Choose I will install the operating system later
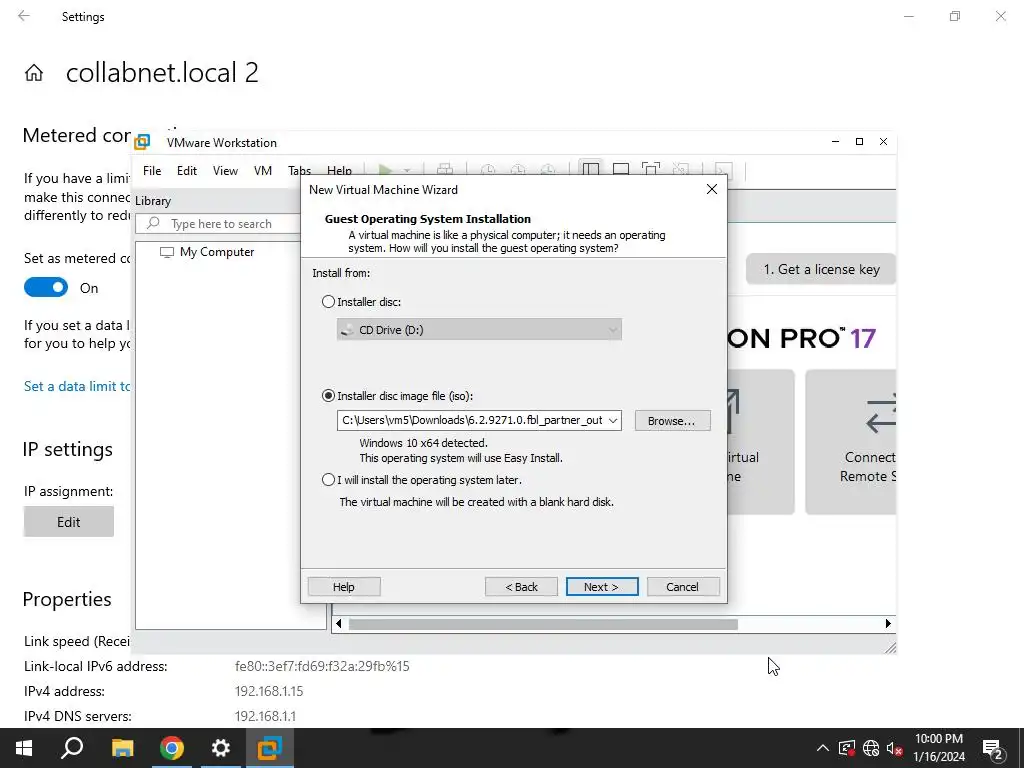Viewport: 1024px width, 768px height. [328, 480]
